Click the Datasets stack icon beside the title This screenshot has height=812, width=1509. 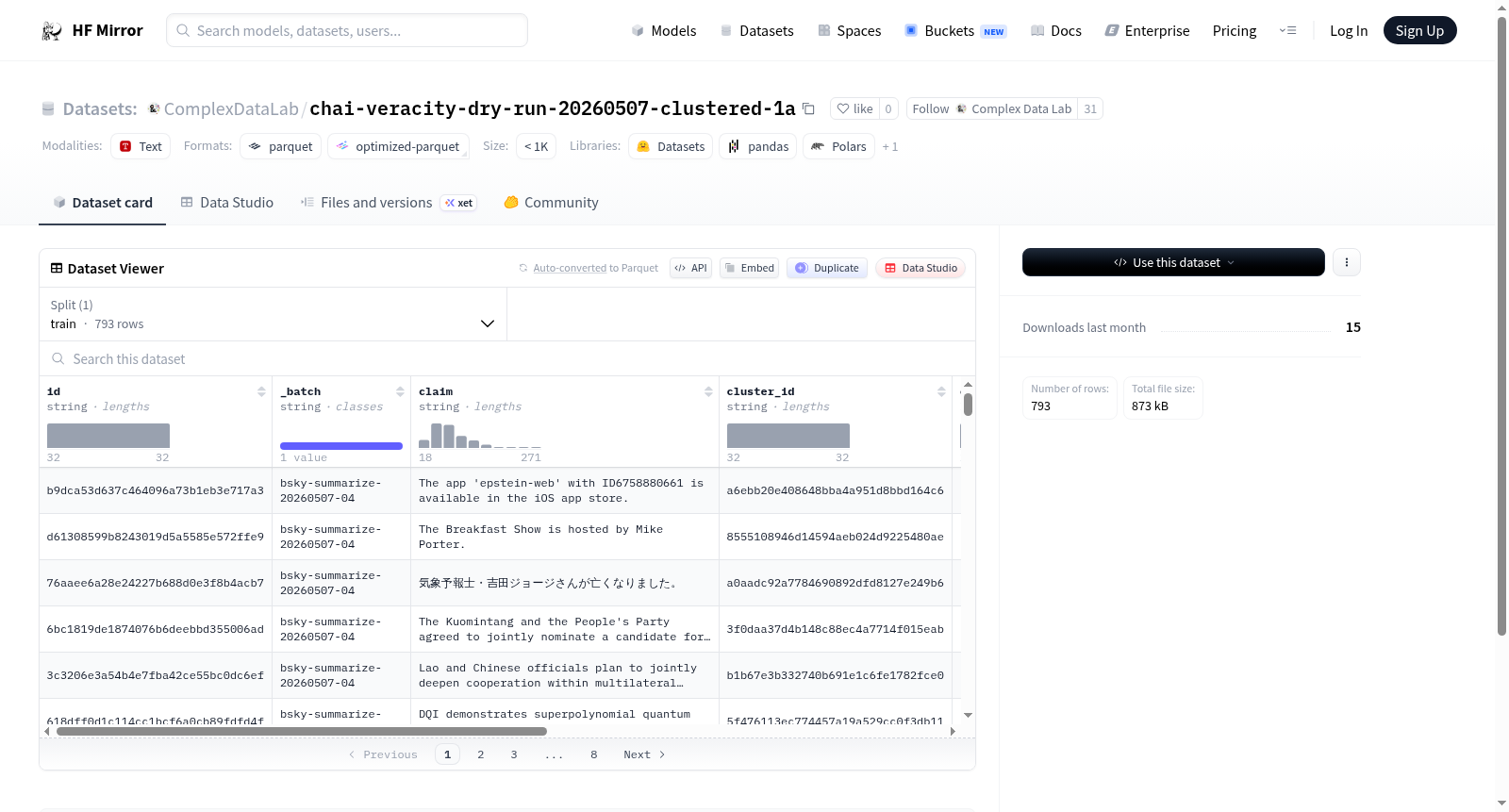48,109
